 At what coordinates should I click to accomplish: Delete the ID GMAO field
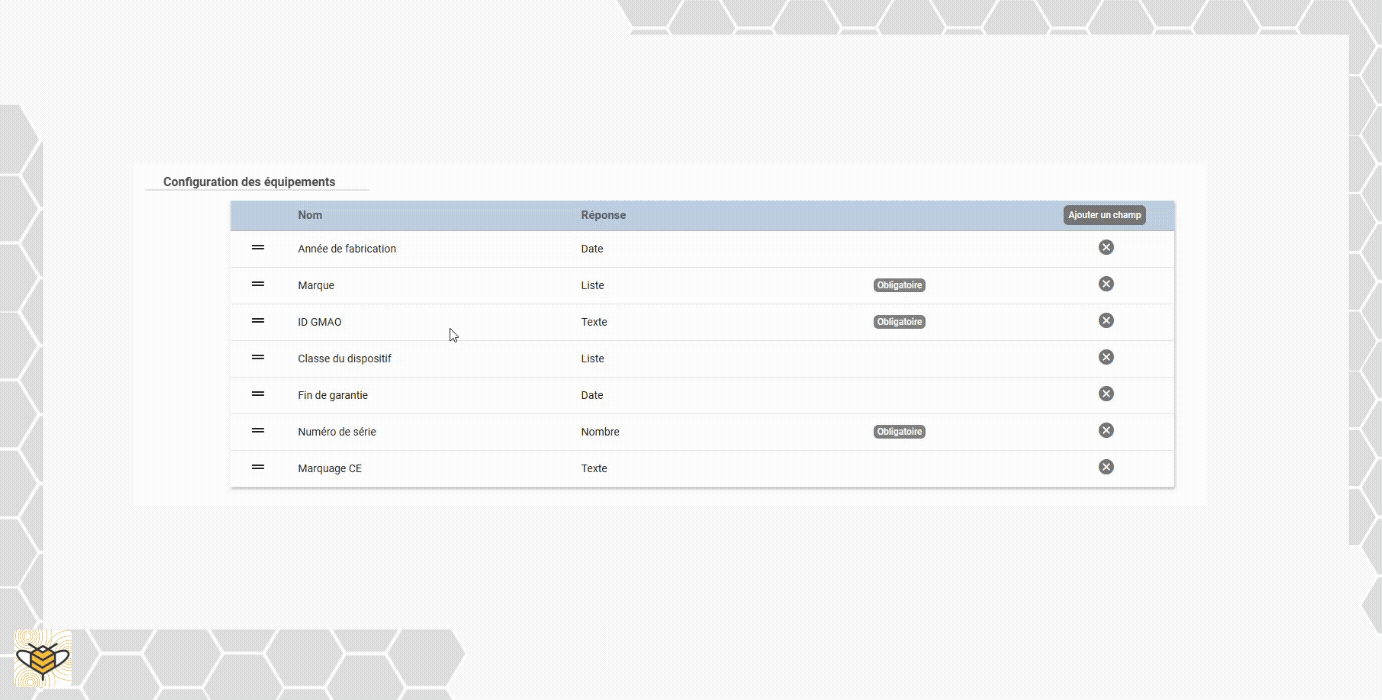[x=1106, y=320]
